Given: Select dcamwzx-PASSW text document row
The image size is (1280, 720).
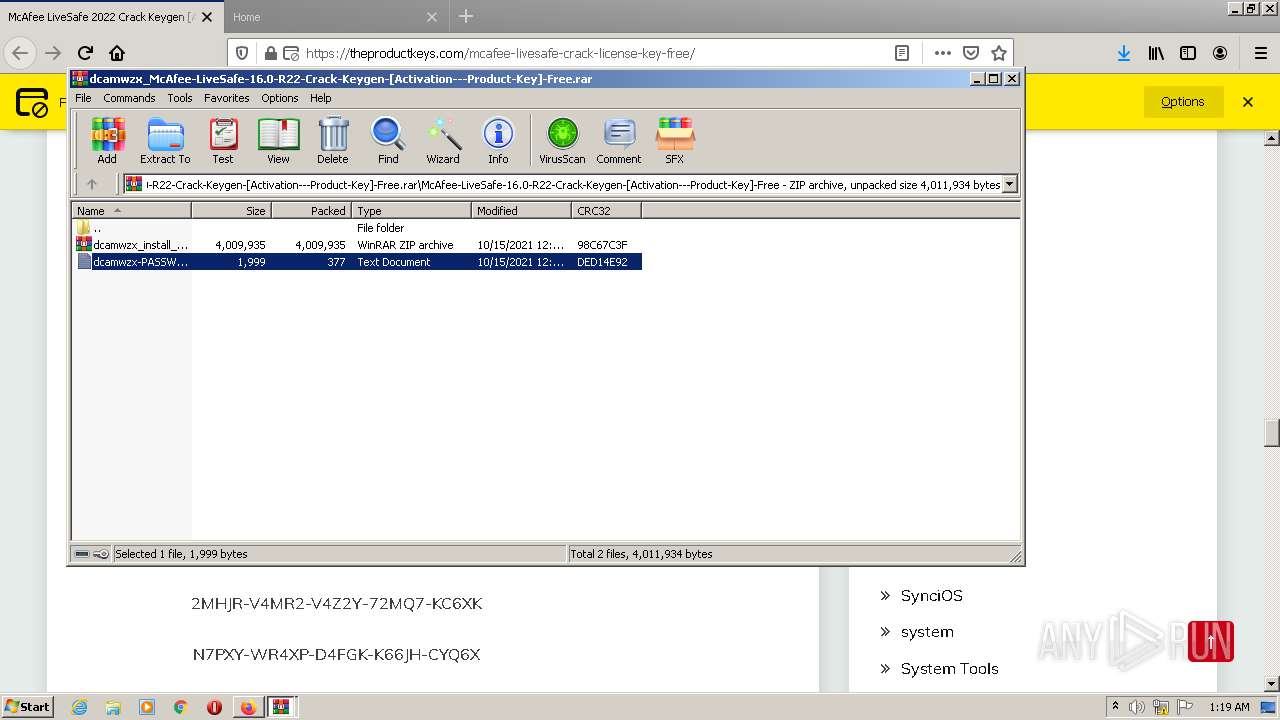Looking at the screenshot, I should coord(358,262).
